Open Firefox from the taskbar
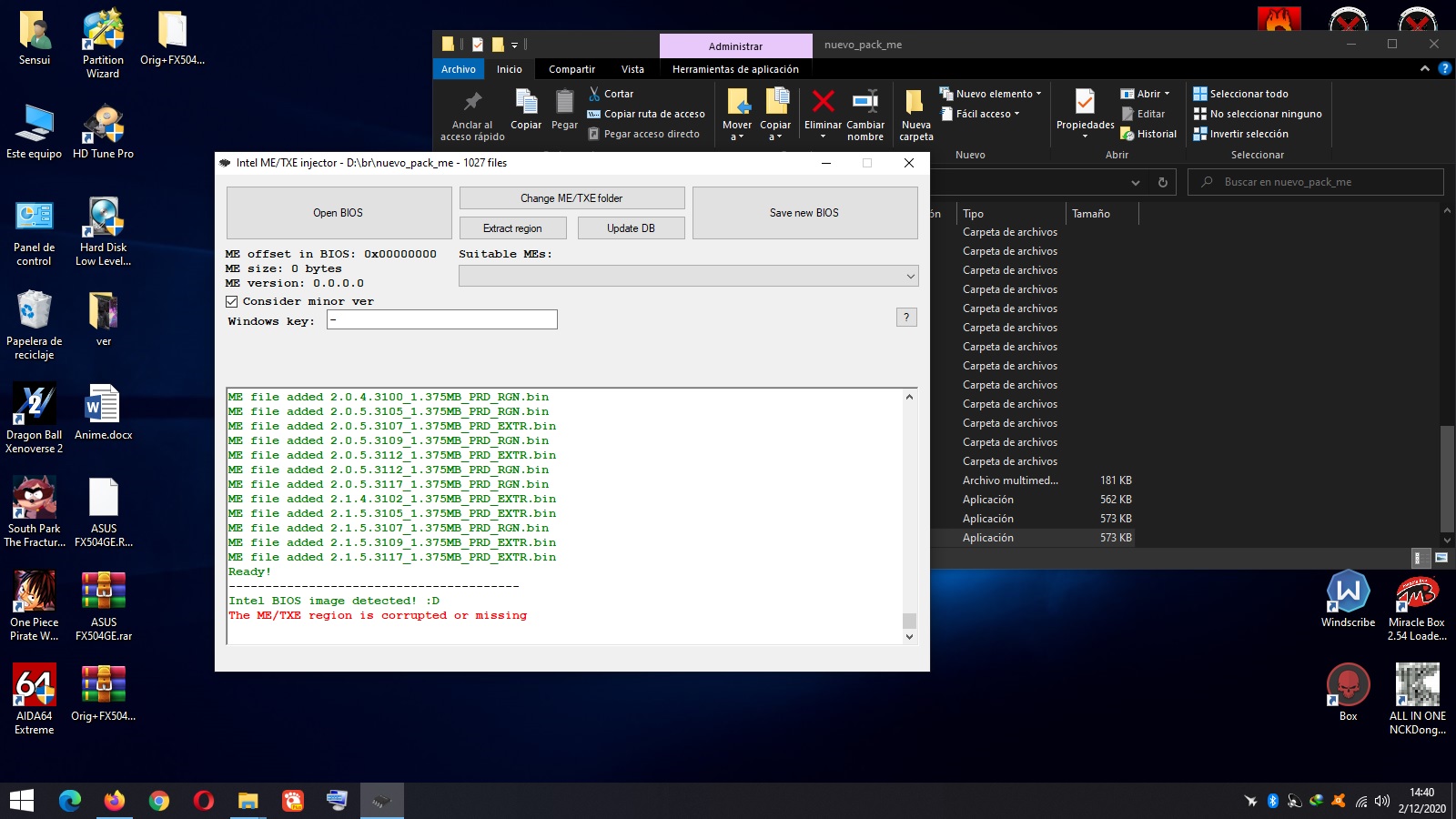This screenshot has width=1456, height=819. 114,801
